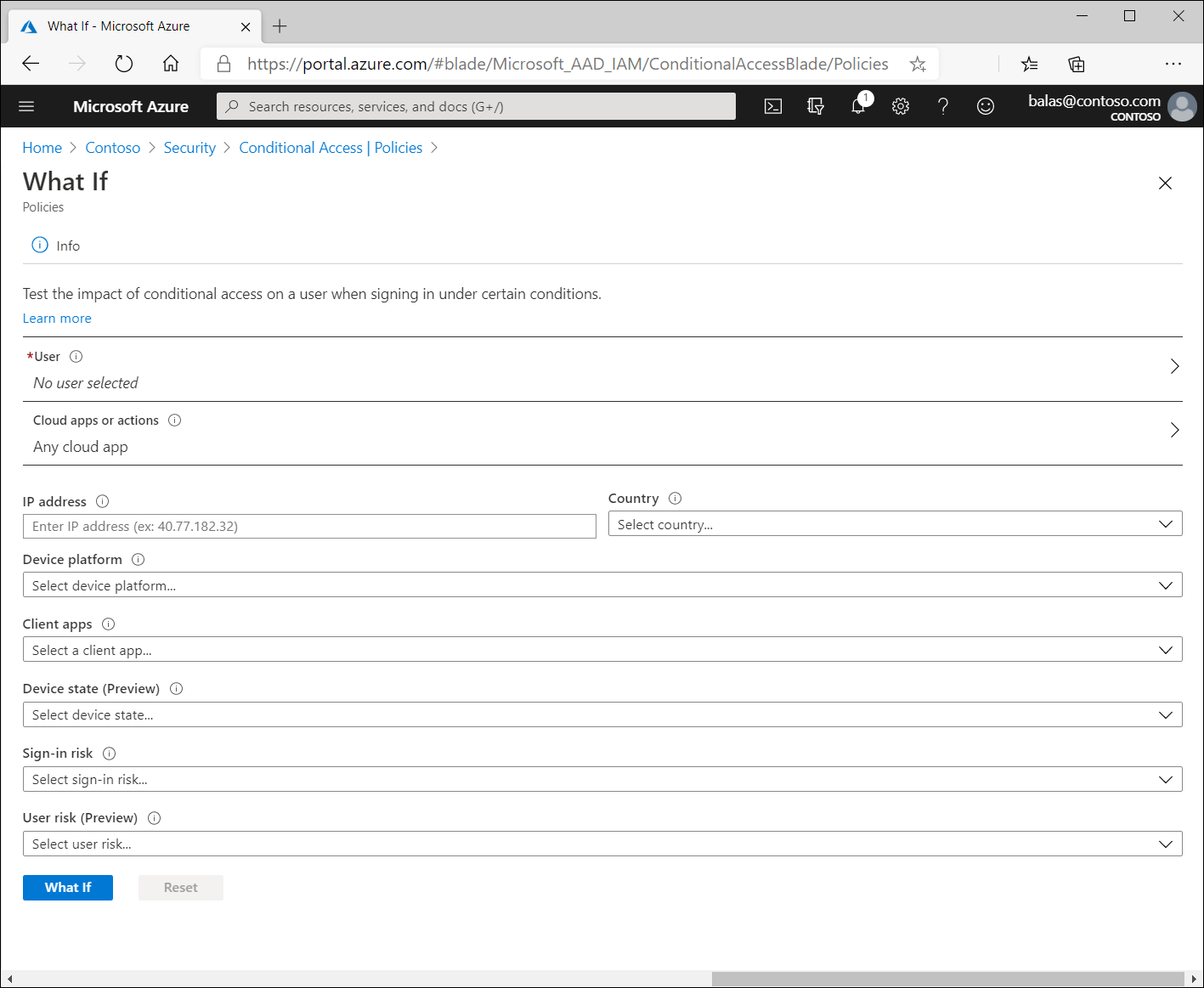Screen dimensions: 1204x988
Task: Go to Security breadcrumb
Action: pyautogui.click(x=189, y=148)
